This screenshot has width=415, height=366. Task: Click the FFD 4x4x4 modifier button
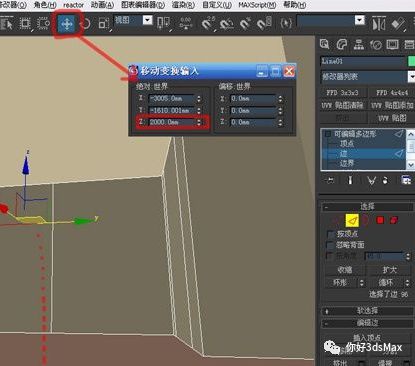tap(392, 93)
